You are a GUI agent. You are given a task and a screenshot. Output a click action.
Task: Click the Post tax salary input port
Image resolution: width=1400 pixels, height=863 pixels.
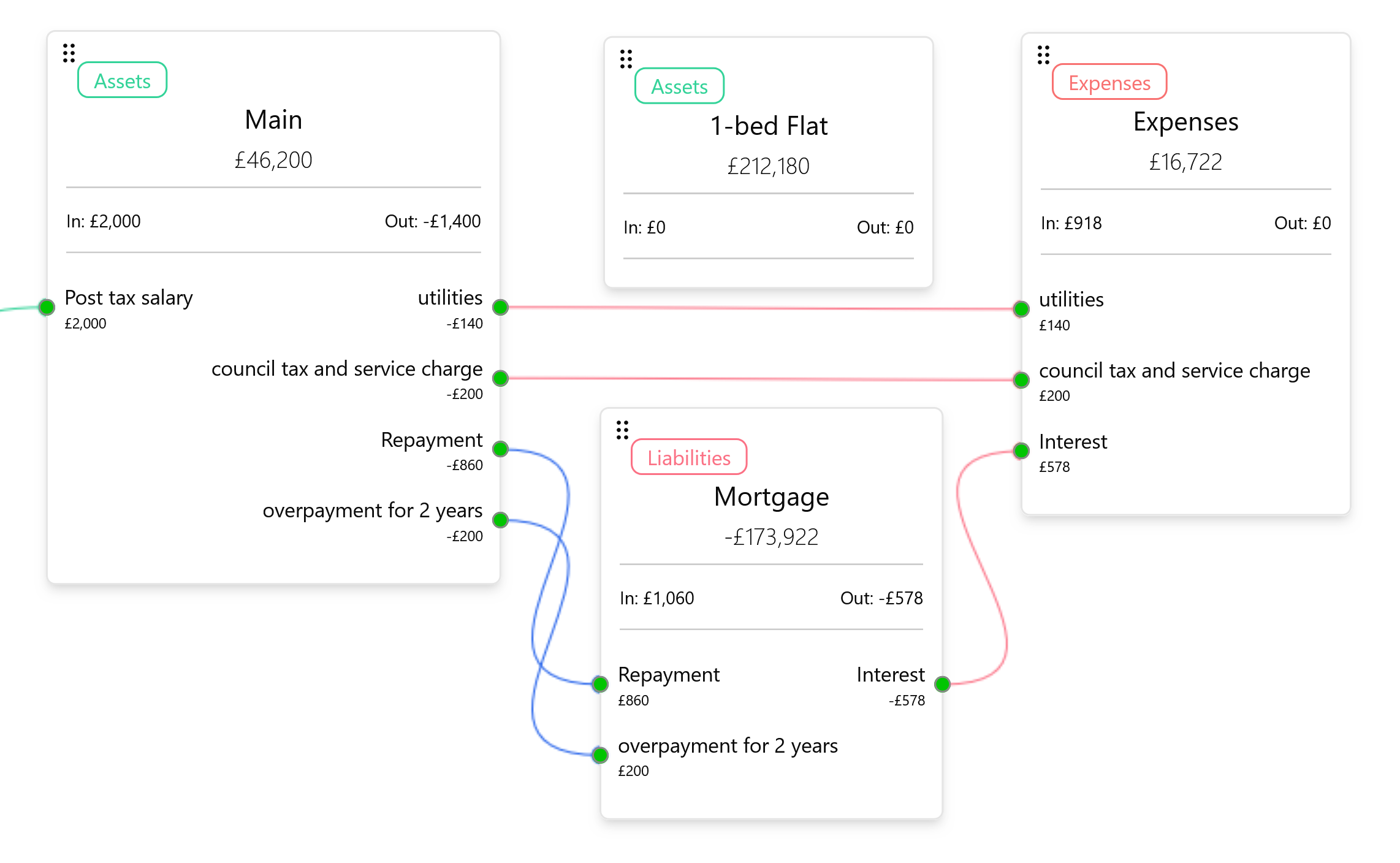point(47,307)
